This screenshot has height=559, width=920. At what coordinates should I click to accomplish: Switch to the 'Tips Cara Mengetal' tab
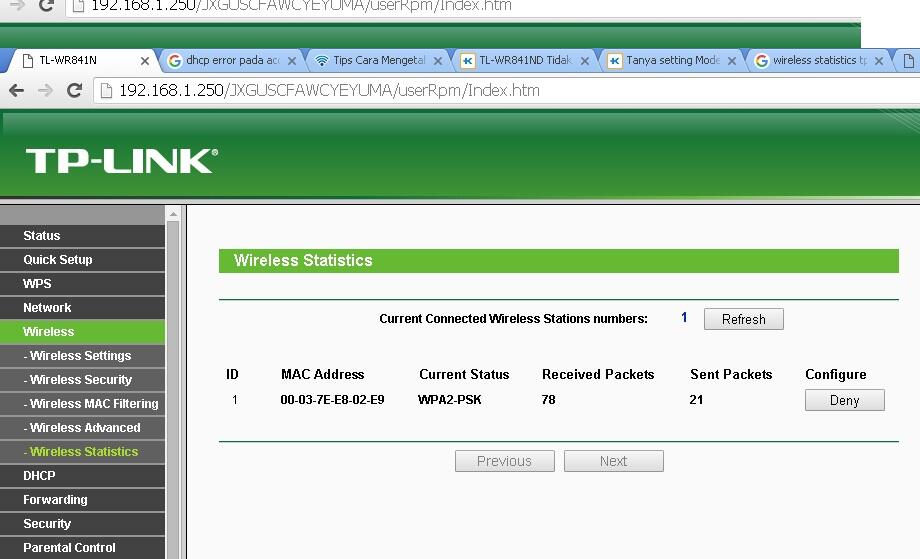tap(379, 60)
